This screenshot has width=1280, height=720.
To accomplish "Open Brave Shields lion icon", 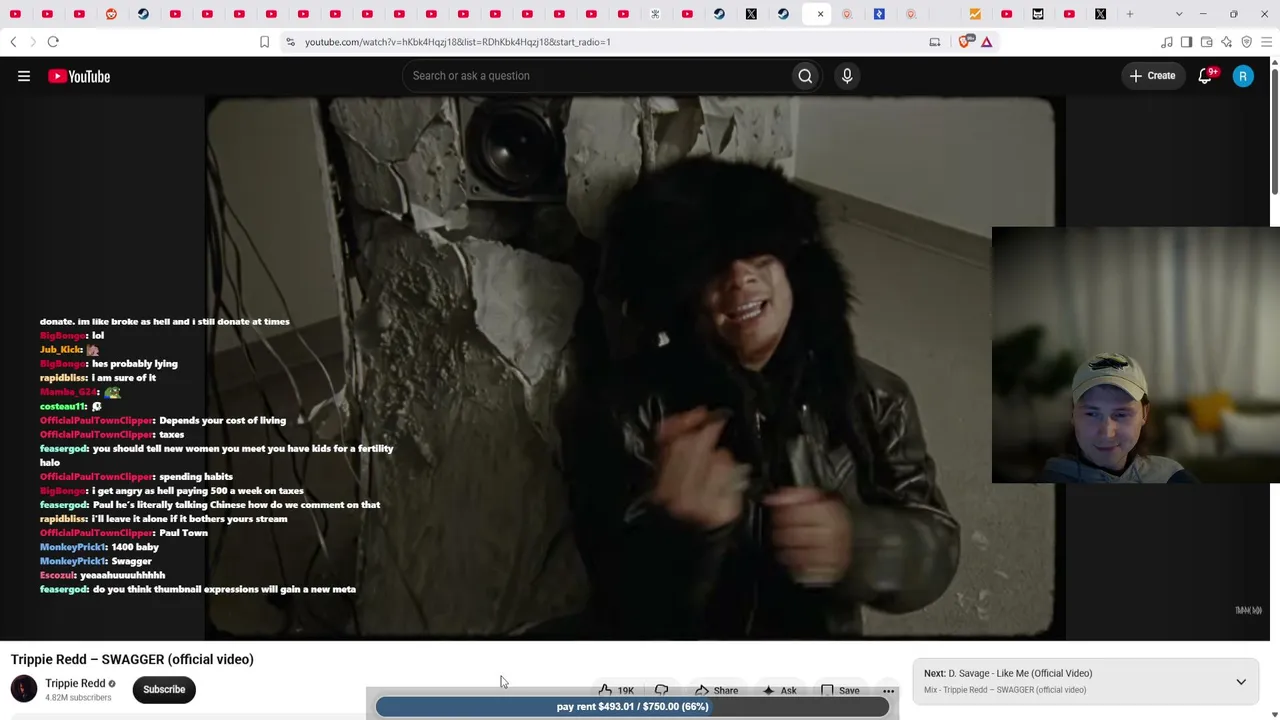I will (966, 42).
